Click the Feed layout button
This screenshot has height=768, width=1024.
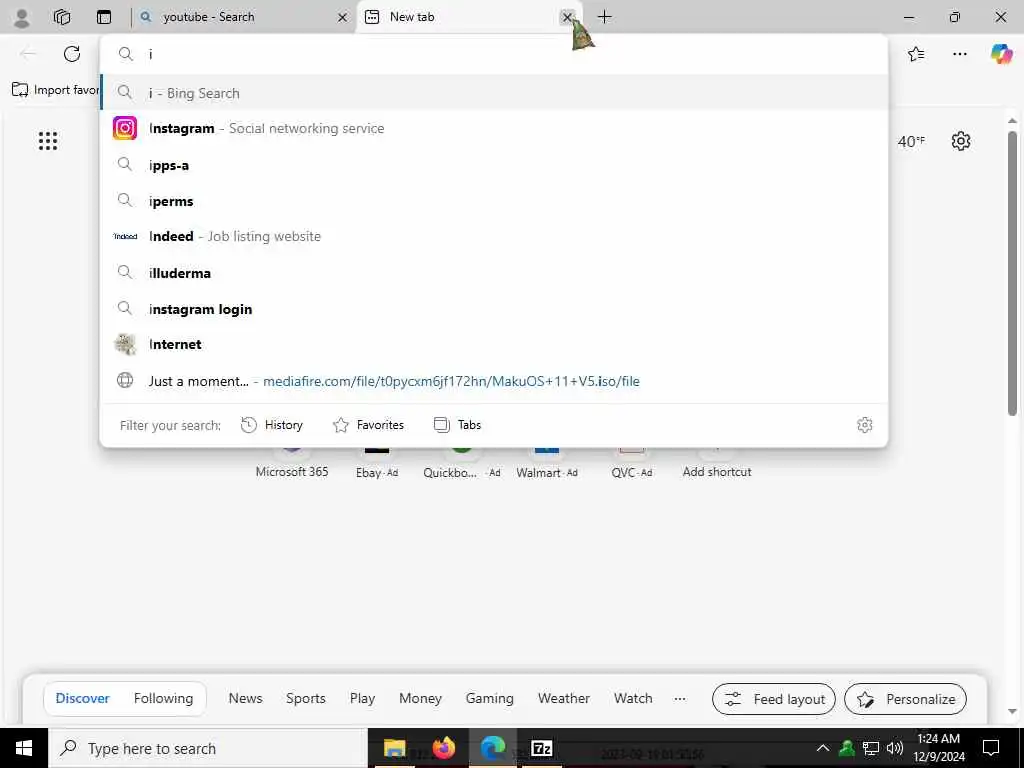pyautogui.click(x=774, y=699)
